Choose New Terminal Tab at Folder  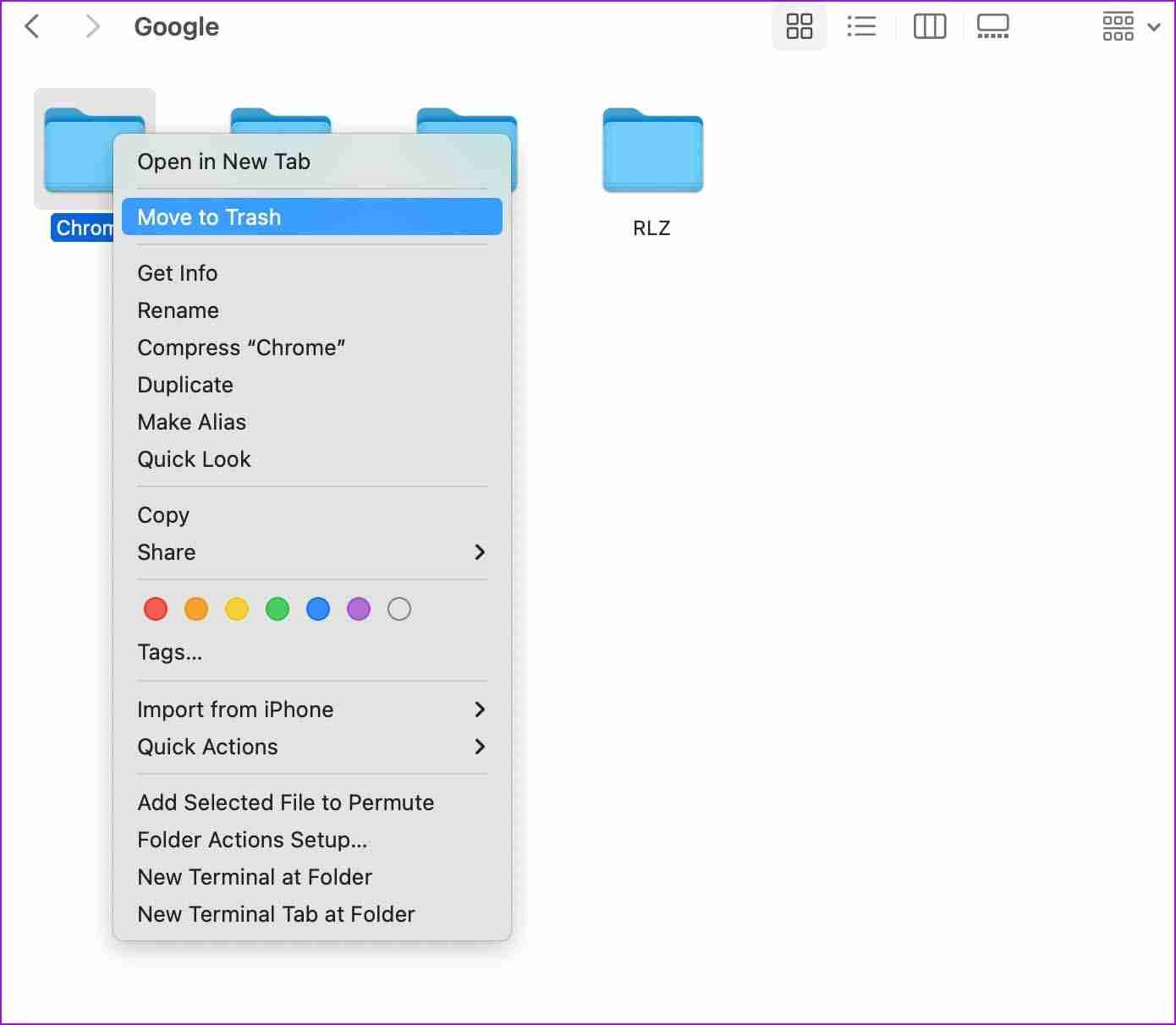[x=312, y=914]
